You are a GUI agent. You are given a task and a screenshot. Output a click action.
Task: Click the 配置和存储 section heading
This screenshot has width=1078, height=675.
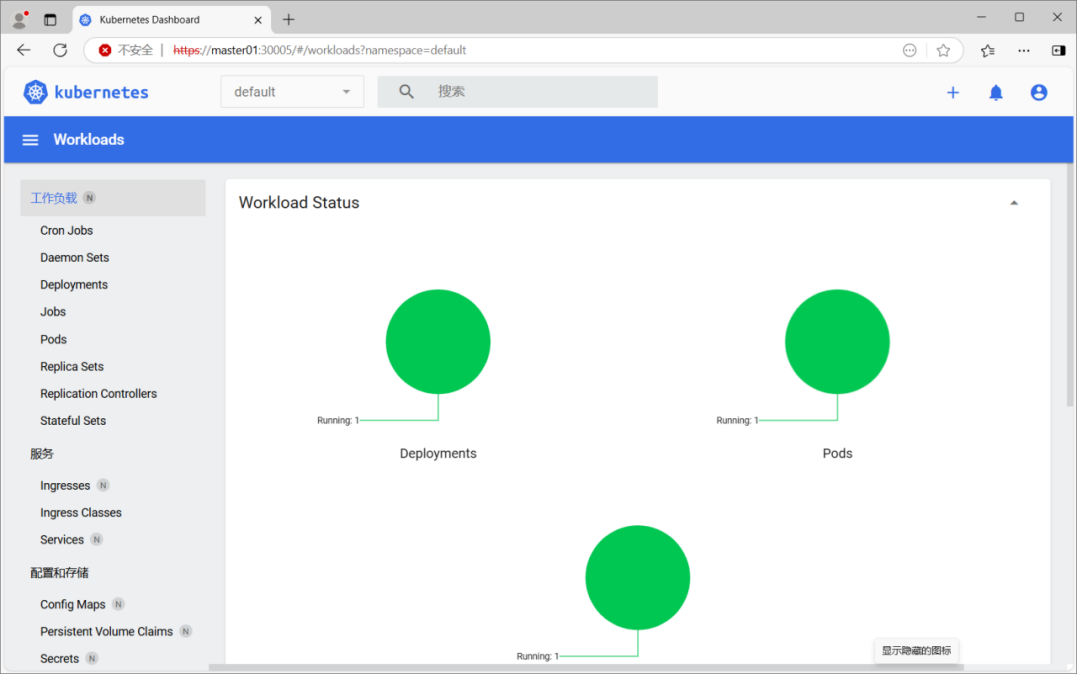59,573
